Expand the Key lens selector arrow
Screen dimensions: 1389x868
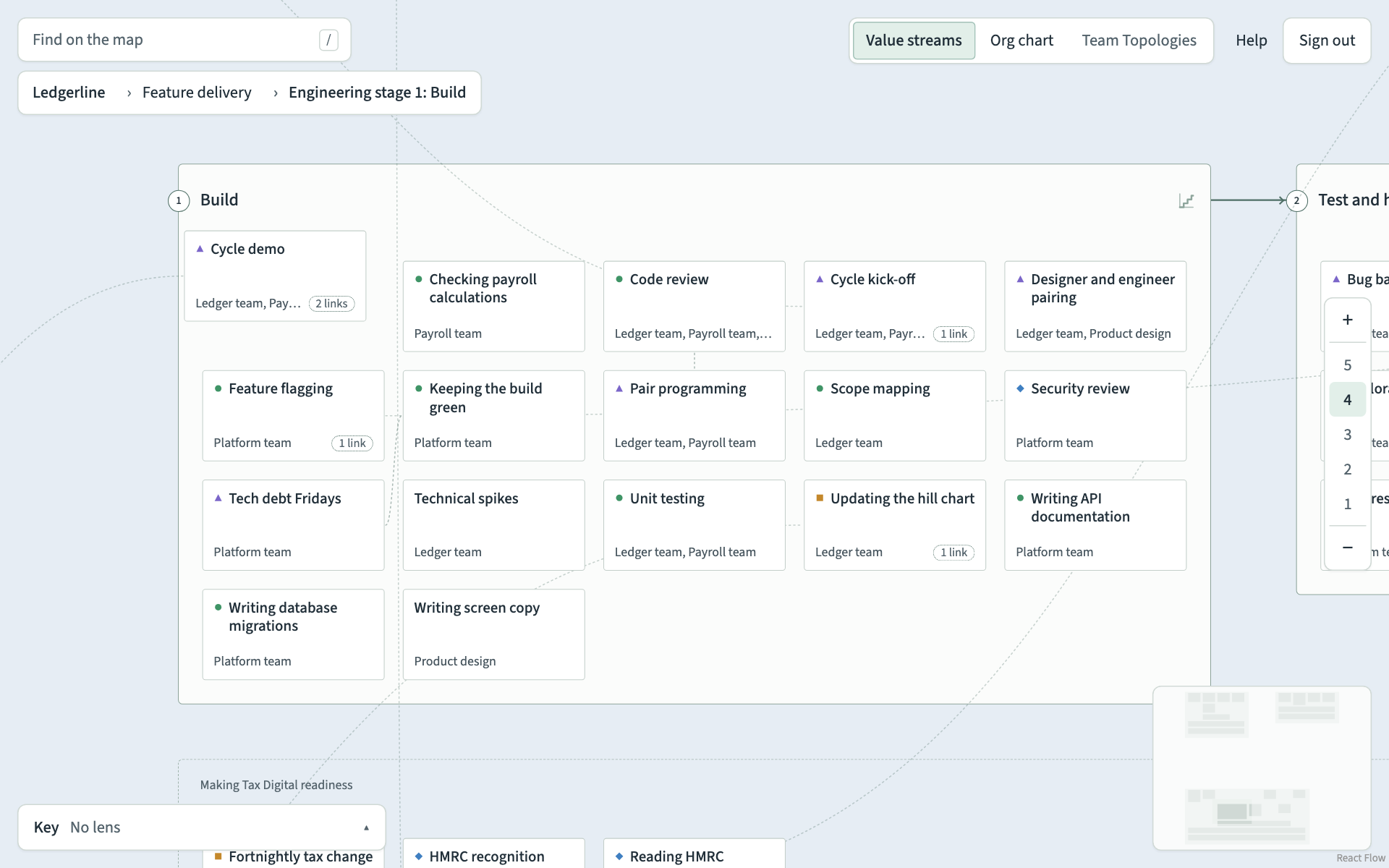(366, 827)
